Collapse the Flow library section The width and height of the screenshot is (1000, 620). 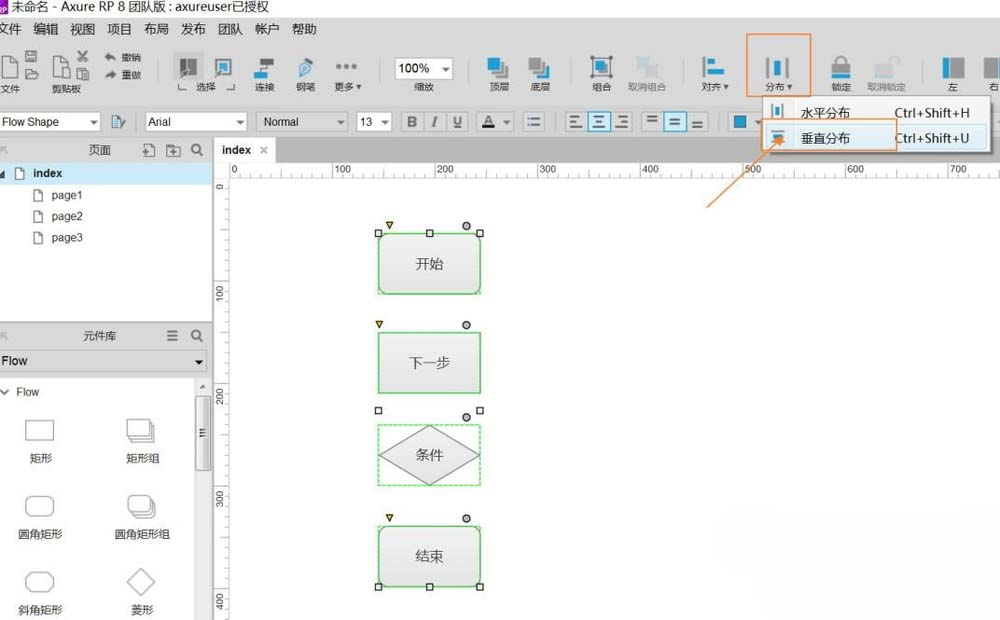click(x=5, y=392)
